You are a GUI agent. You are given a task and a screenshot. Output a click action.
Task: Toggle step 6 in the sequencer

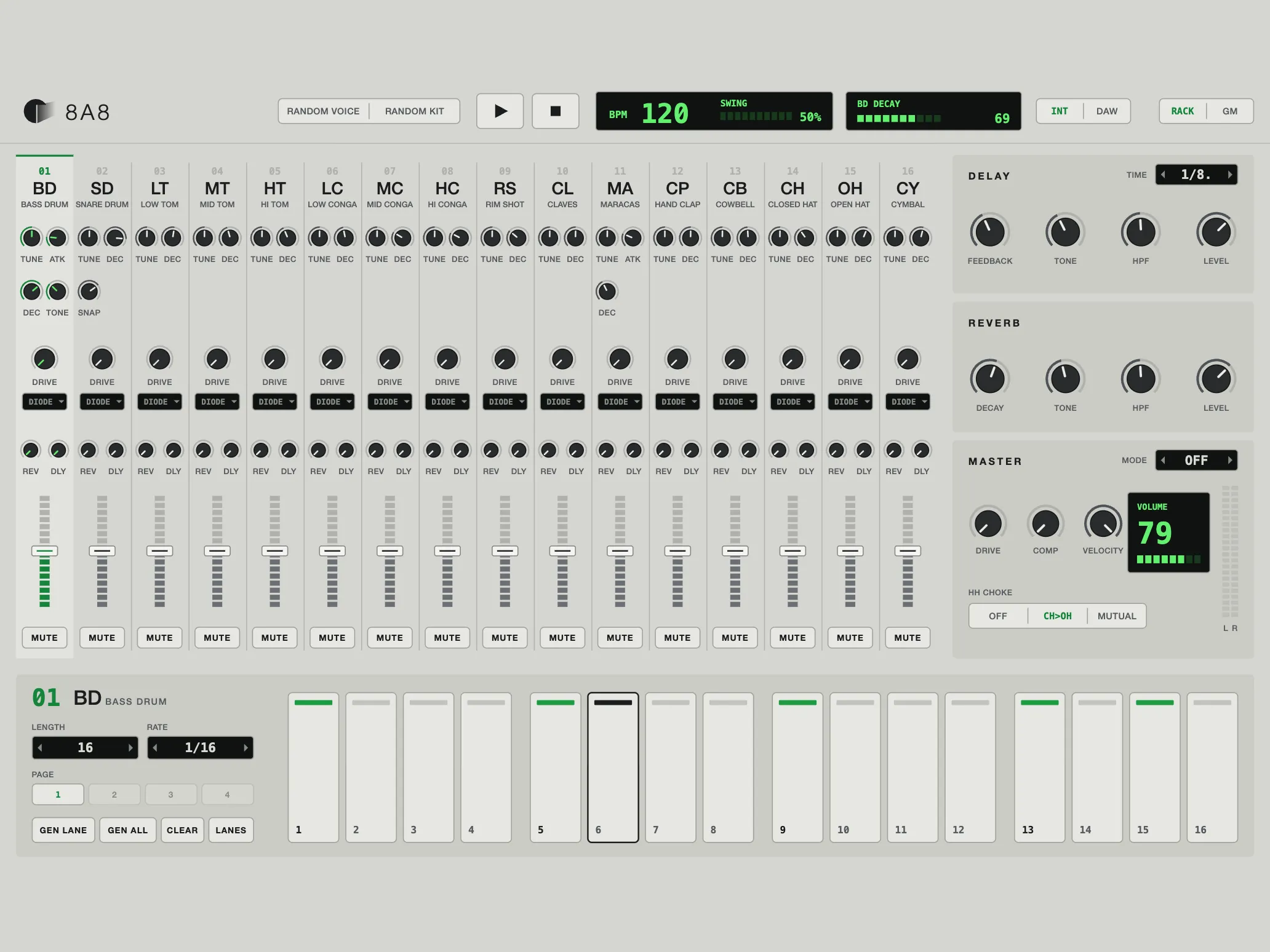pyautogui.click(x=613, y=768)
